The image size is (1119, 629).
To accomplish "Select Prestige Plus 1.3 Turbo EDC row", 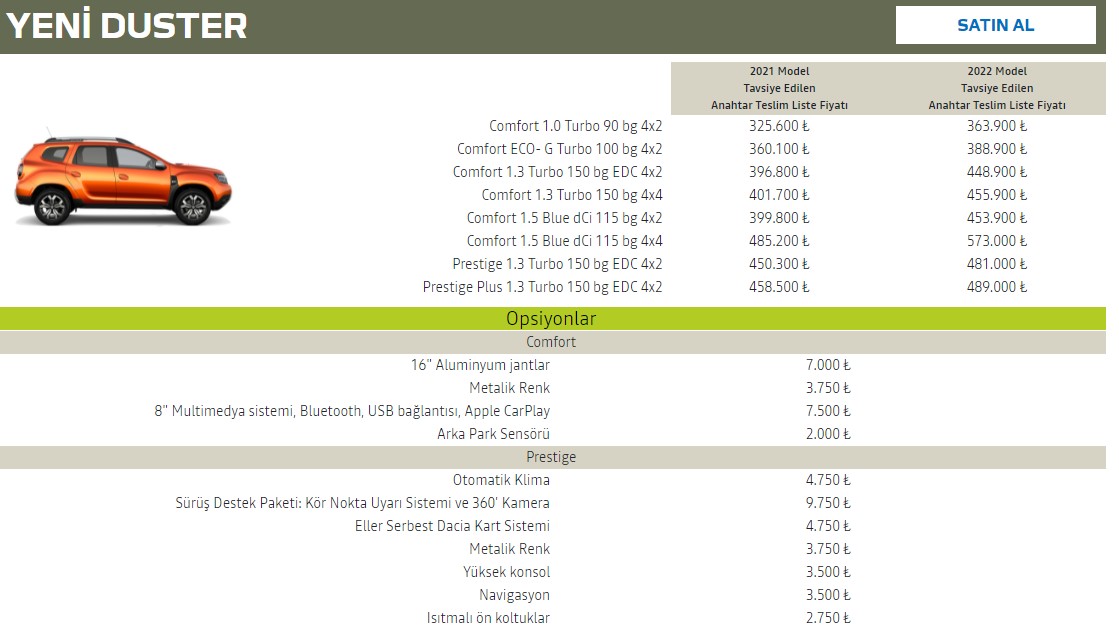I will pyautogui.click(x=542, y=287).
